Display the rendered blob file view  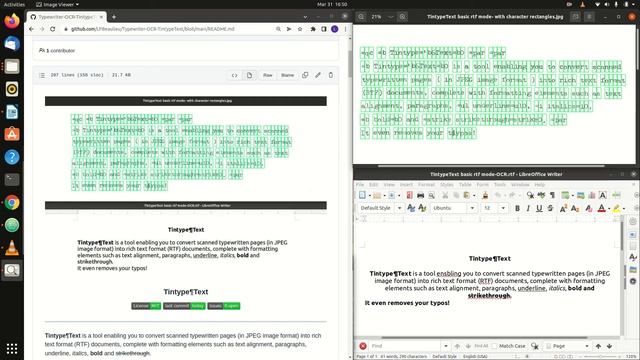point(249,75)
